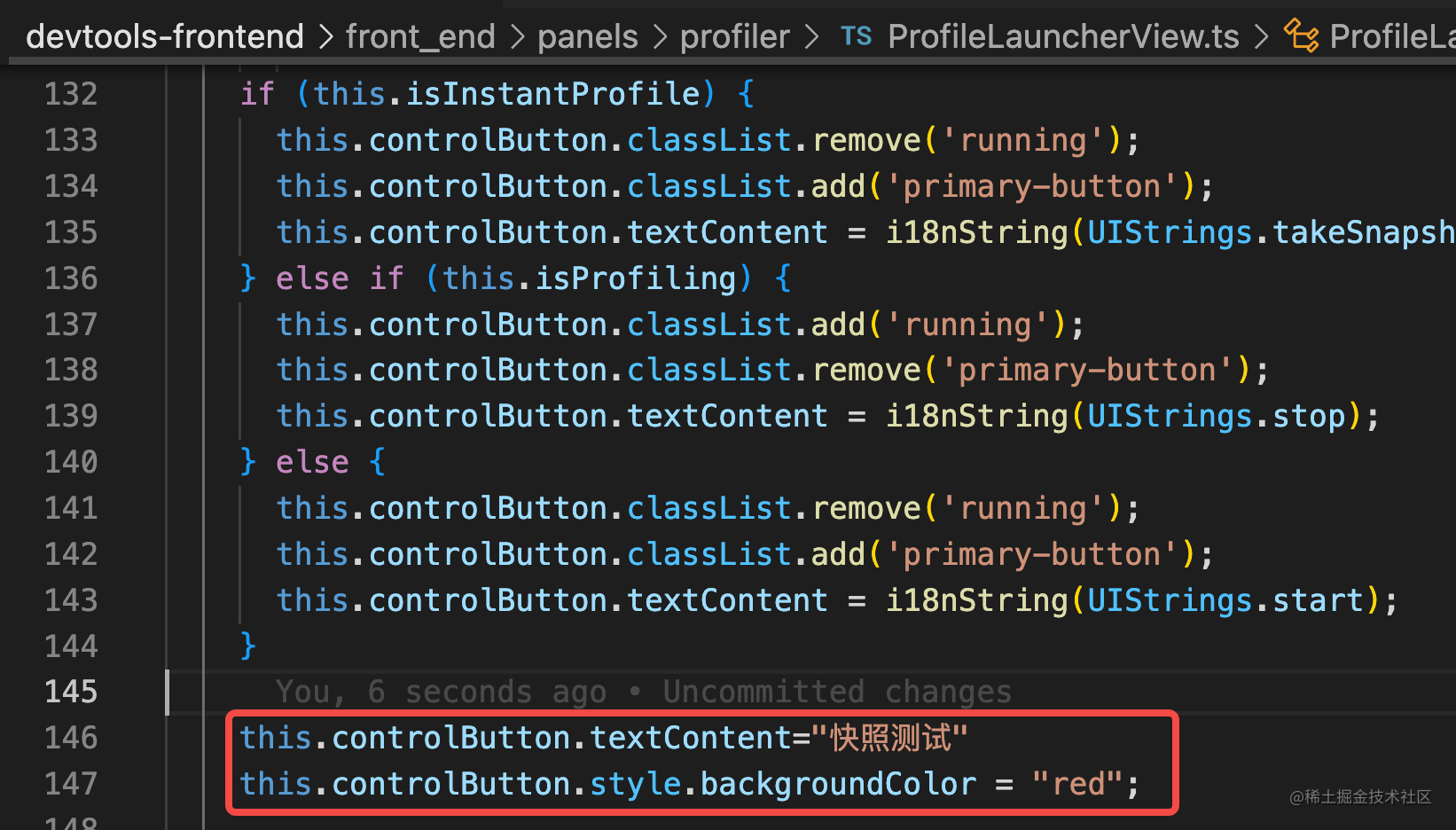The image size is (1456, 830).
Task: Select the profiler breadcrumb segment
Action: pyautogui.click(x=734, y=36)
